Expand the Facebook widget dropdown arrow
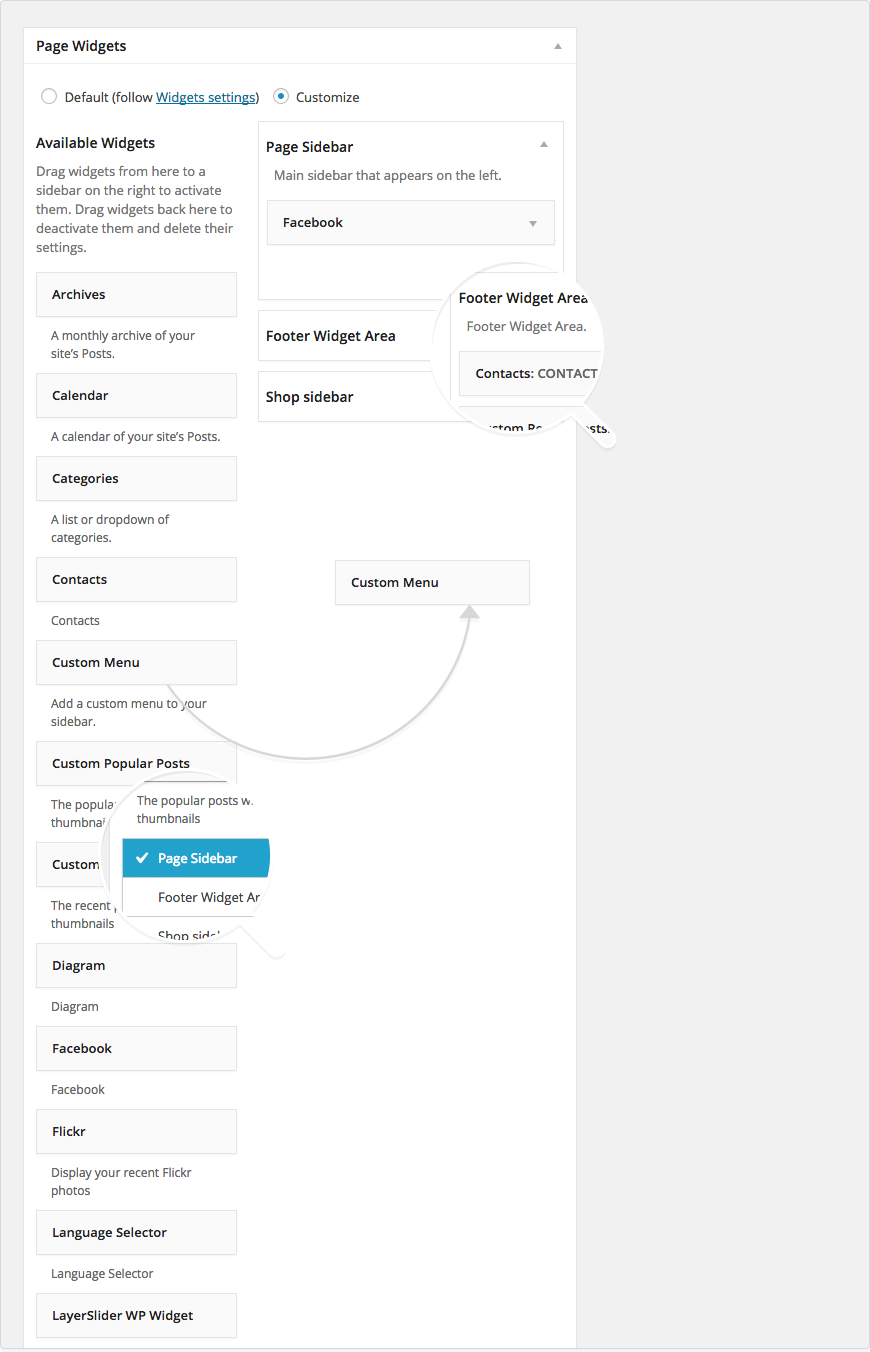 click(532, 223)
